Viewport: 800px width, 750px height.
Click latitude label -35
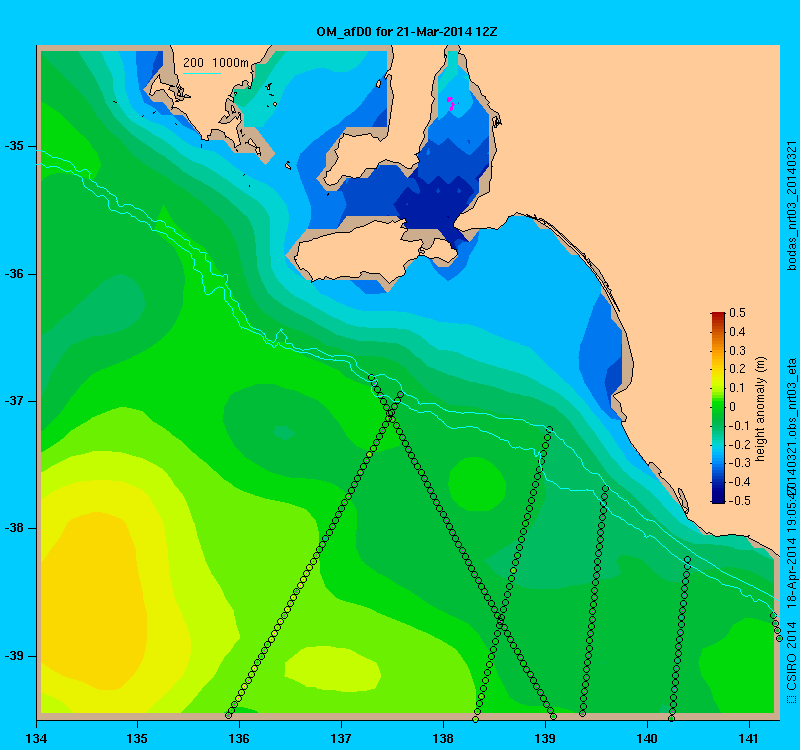(x=14, y=146)
